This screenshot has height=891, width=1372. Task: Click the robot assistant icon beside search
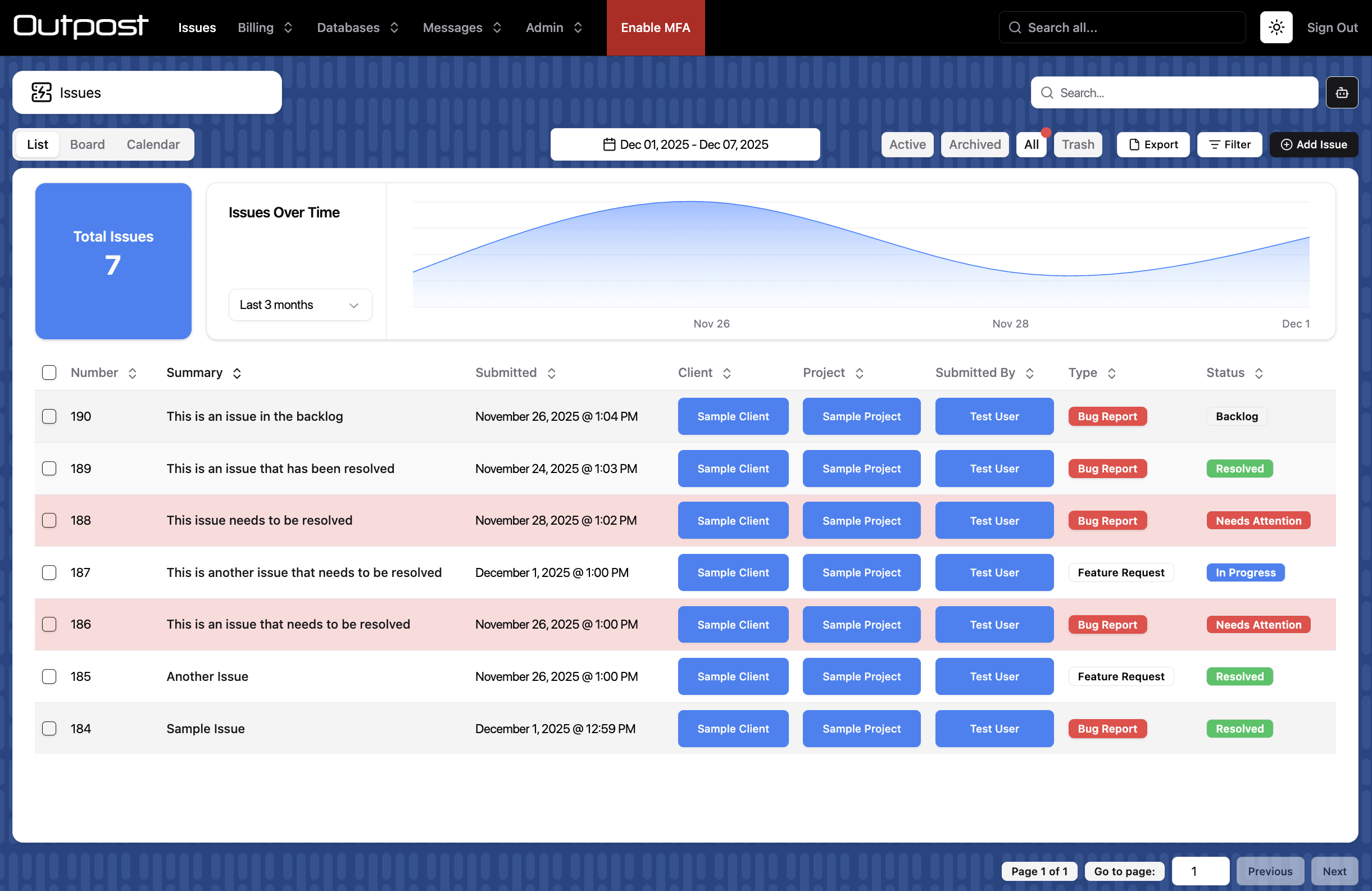(1342, 93)
